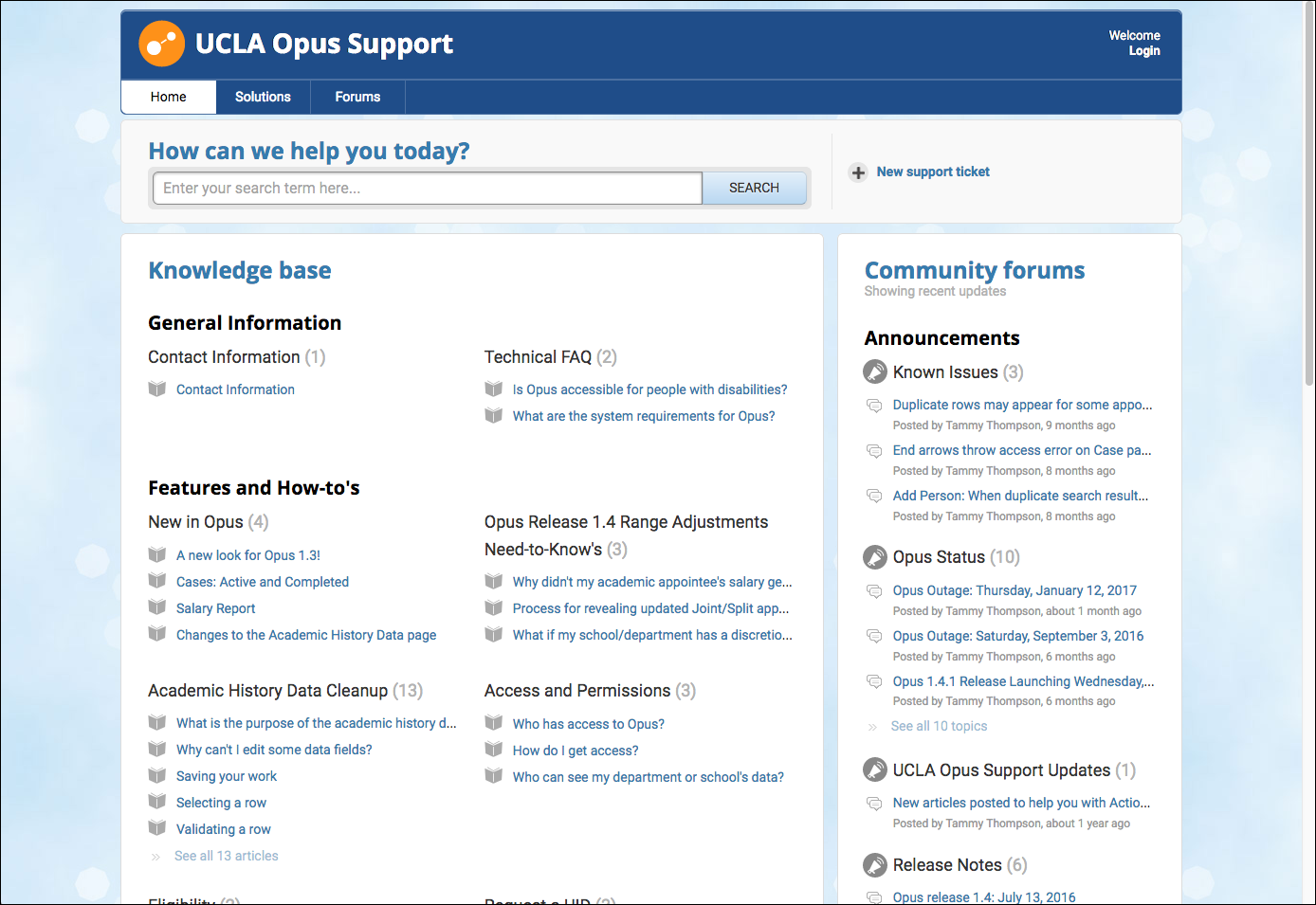This screenshot has height=905, width=1316.
Task: Open the Academic History Data Cleanup folder
Action: (x=268, y=691)
